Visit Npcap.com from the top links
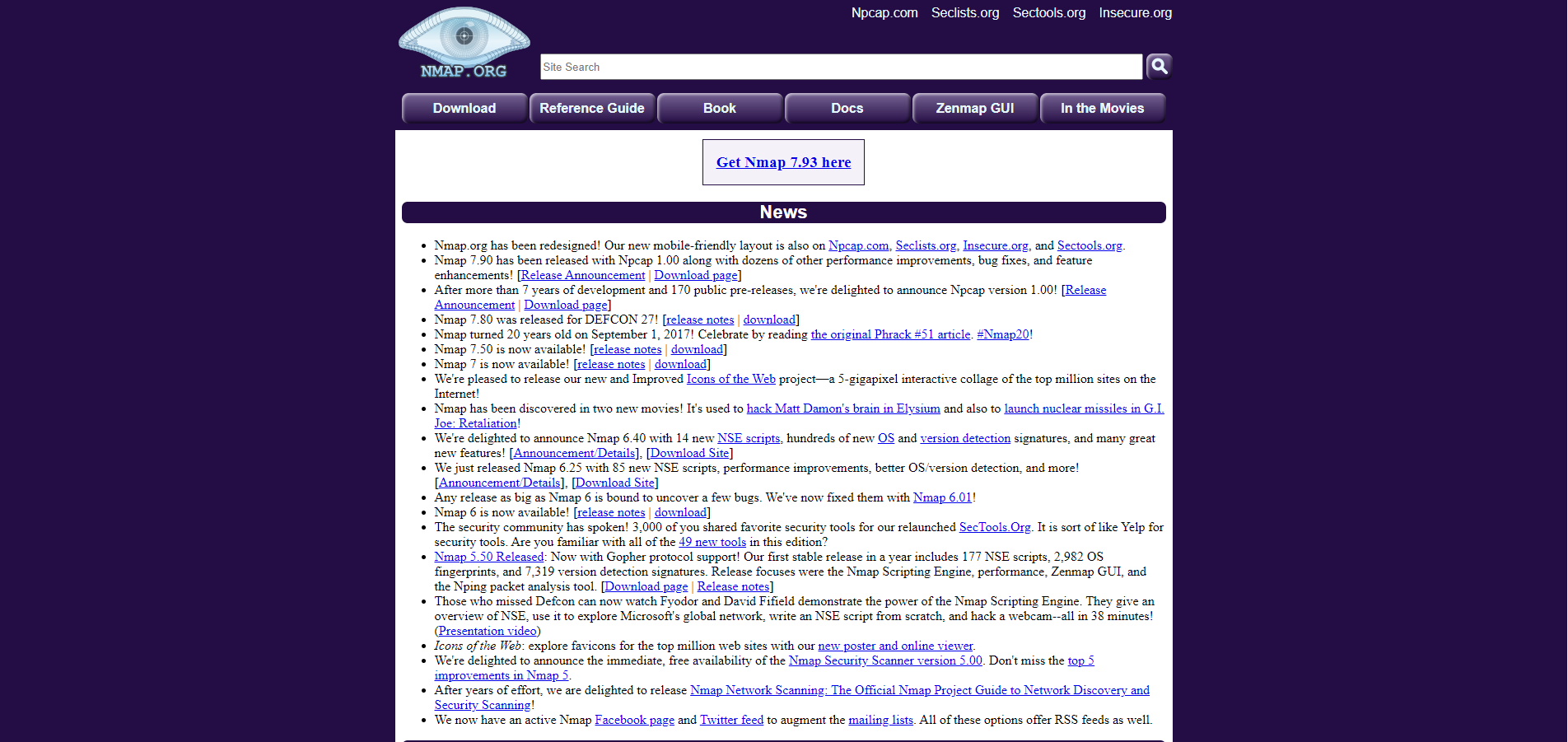1568x742 pixels. click(x=884, y=13)
